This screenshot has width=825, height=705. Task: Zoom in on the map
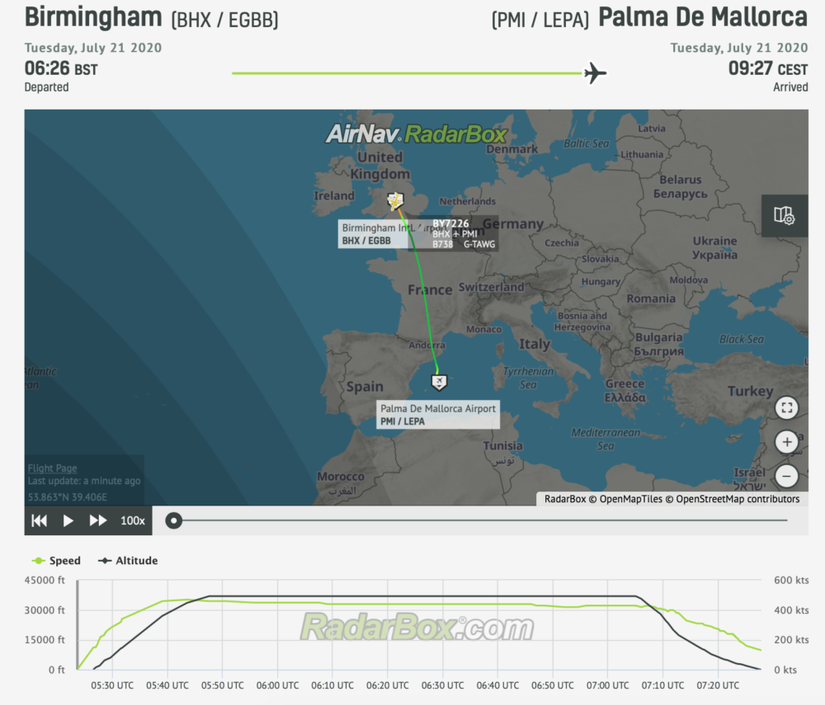pos(787,442)
